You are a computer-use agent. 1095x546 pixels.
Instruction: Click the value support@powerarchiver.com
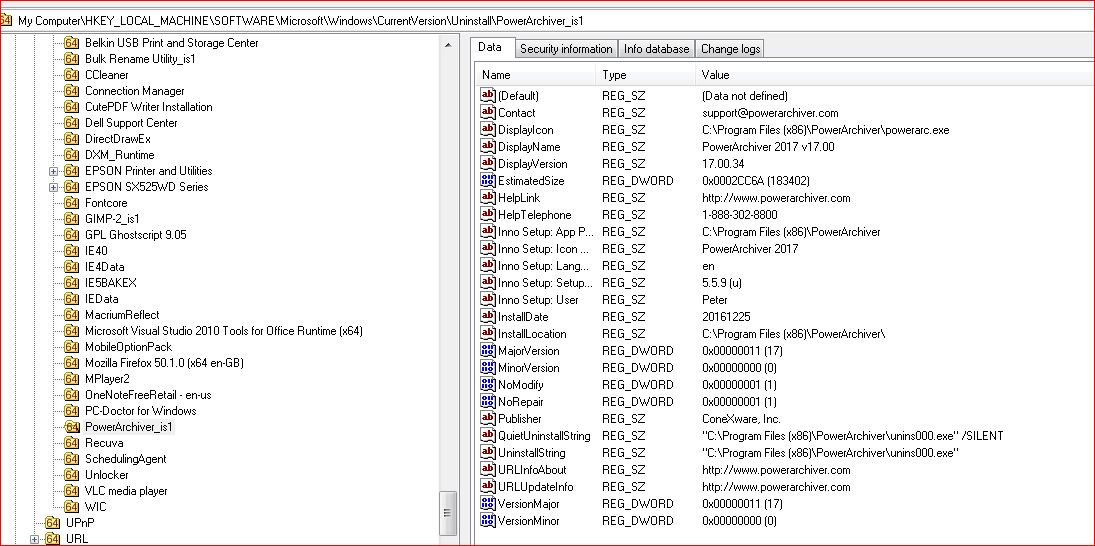[x=770, y=112]
